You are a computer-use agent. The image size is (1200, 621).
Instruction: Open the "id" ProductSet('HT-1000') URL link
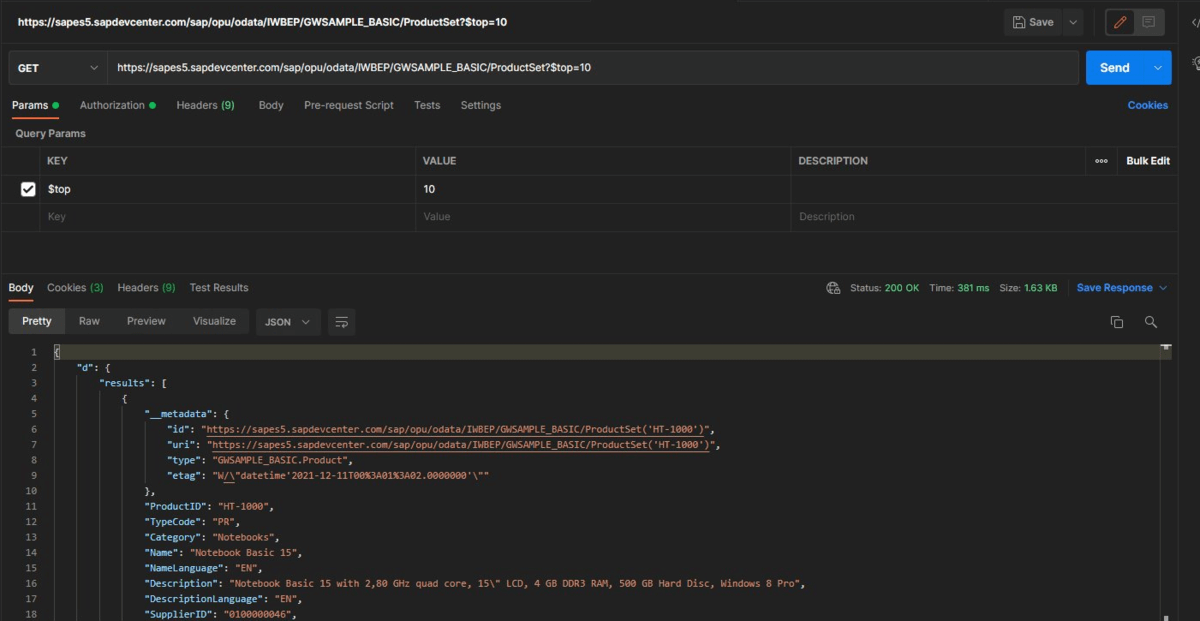click(457, 429)
